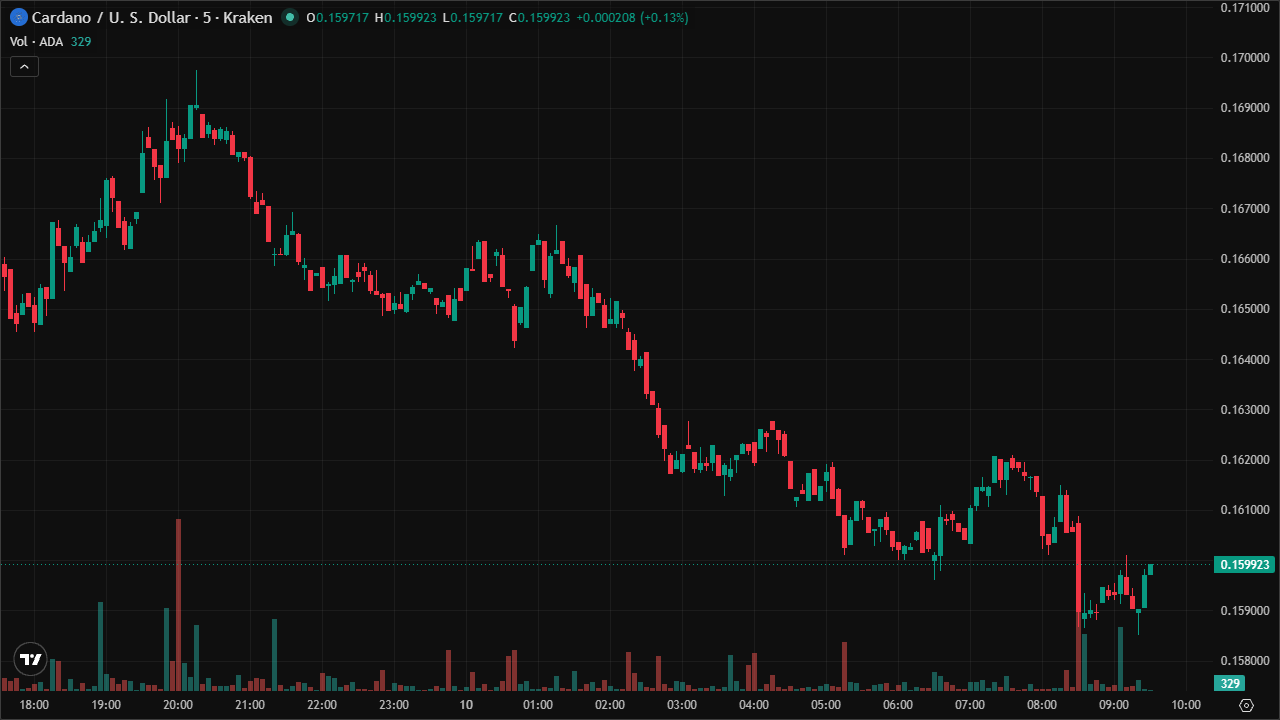The image size is (1280, 720).
Task: Click the volume axis label 329
Action: click(1230, 683)
